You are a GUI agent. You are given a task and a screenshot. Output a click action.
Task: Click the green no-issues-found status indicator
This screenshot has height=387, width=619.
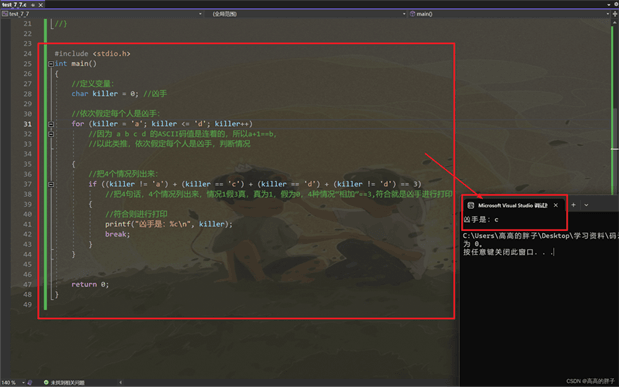point(64,382)
